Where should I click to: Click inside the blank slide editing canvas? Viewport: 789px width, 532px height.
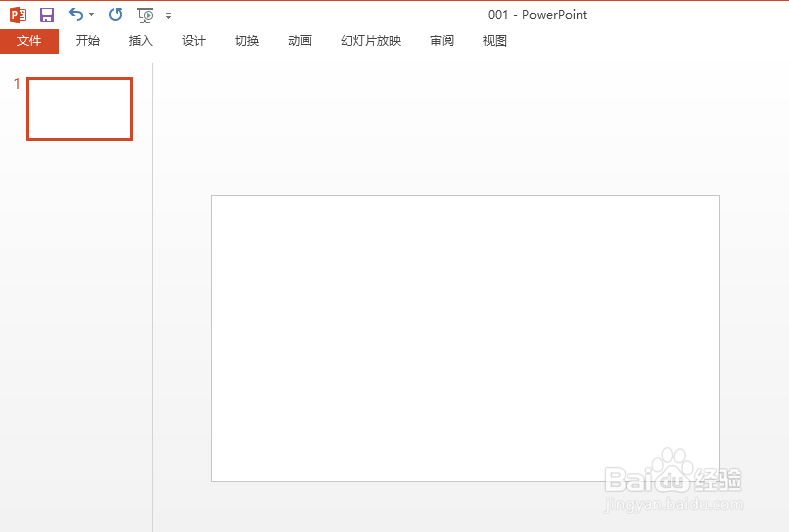(465, 338)
